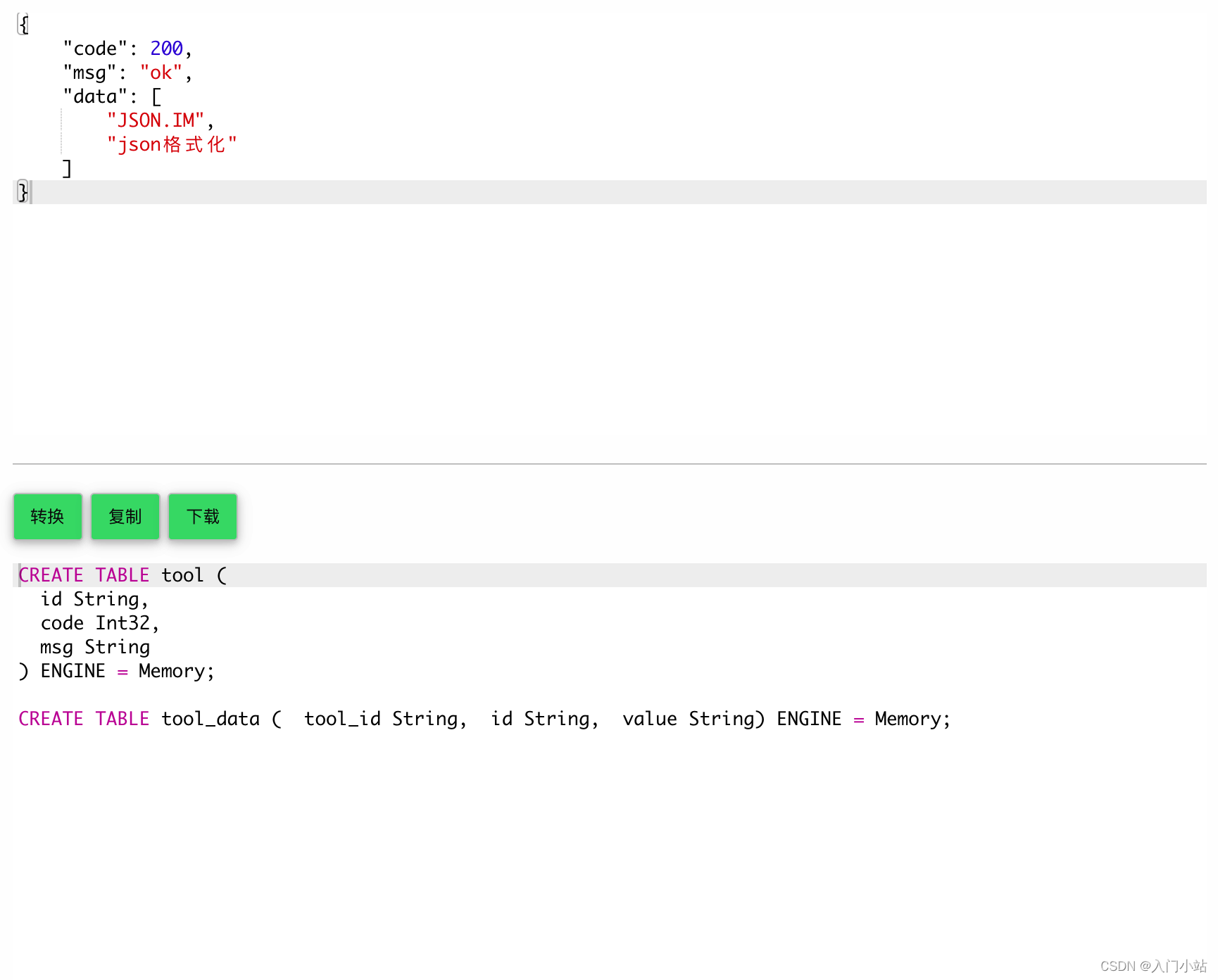Image resolution: width=1218 pixels, height=980 pixels.
Task: Click 'tool_data' table name in SQL output
Action: point(211,719)
